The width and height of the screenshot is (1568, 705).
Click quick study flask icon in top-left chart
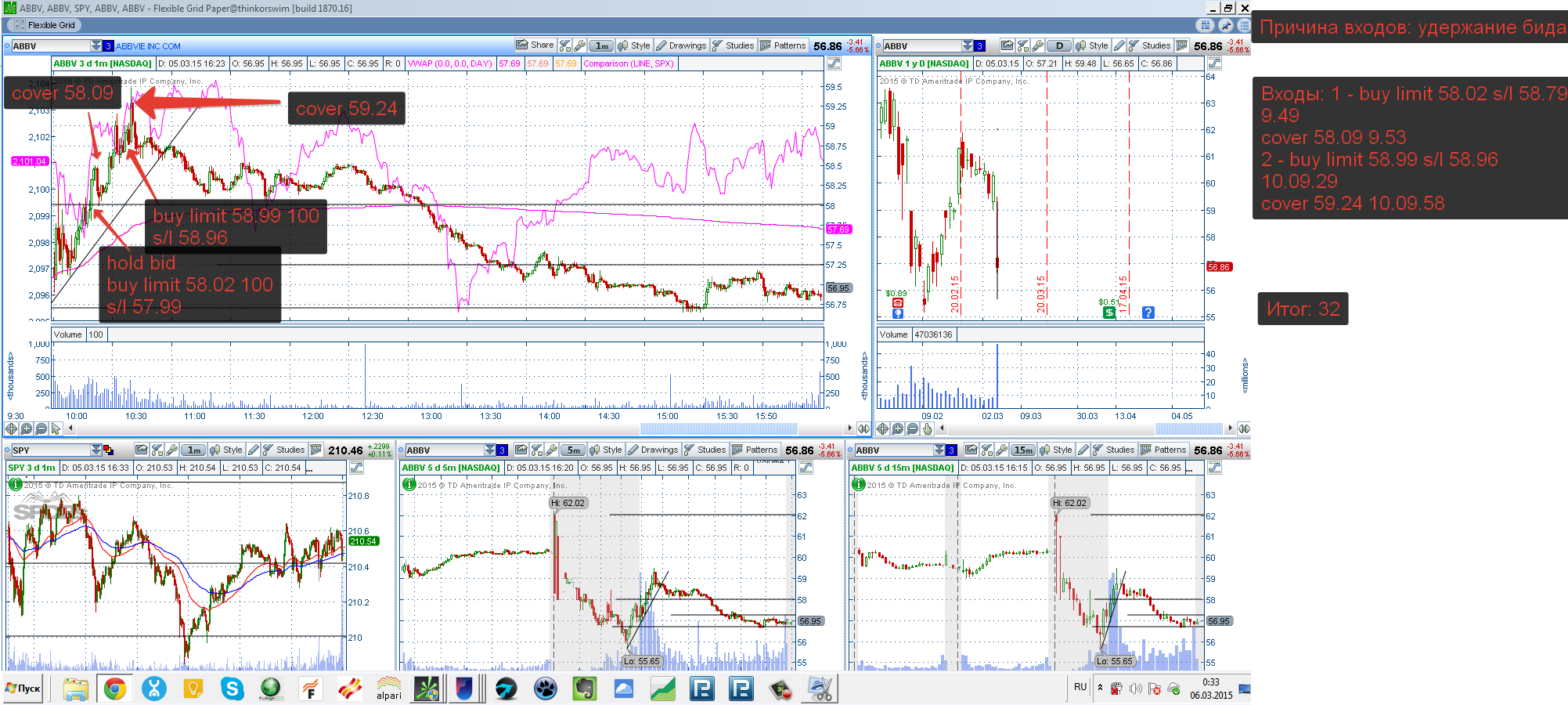565,45
